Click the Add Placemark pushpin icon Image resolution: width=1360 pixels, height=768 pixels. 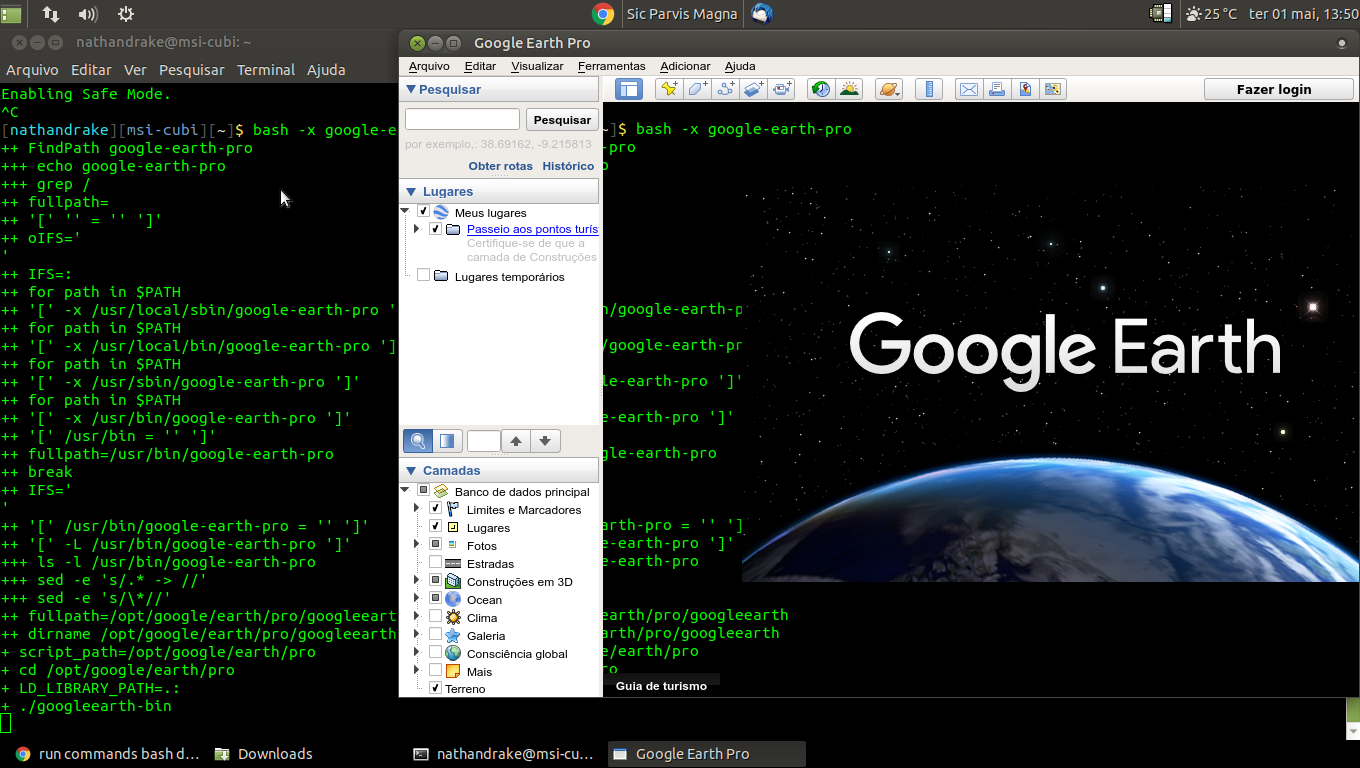tap(669, 89)
